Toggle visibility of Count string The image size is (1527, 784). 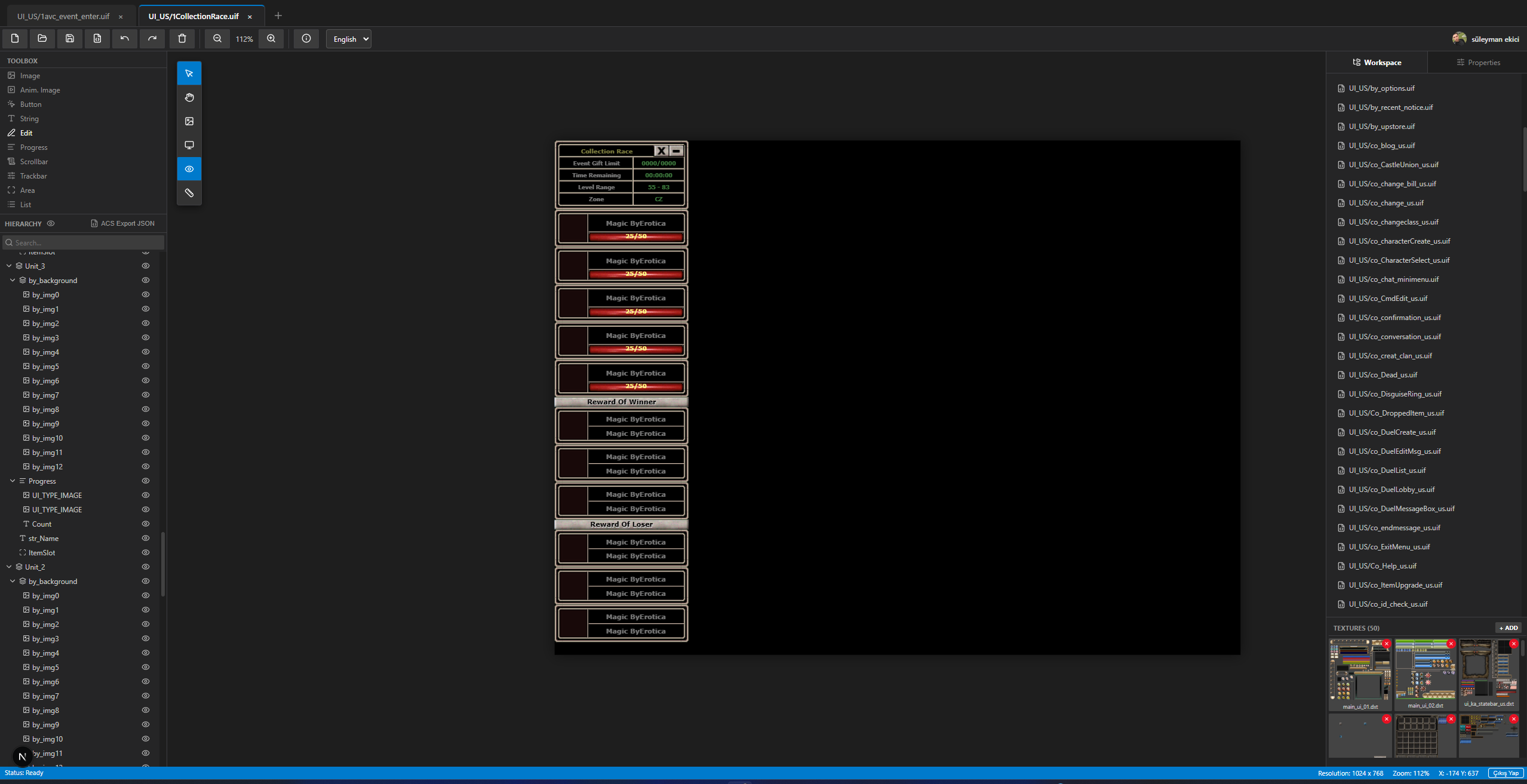(x=145, y=524)
